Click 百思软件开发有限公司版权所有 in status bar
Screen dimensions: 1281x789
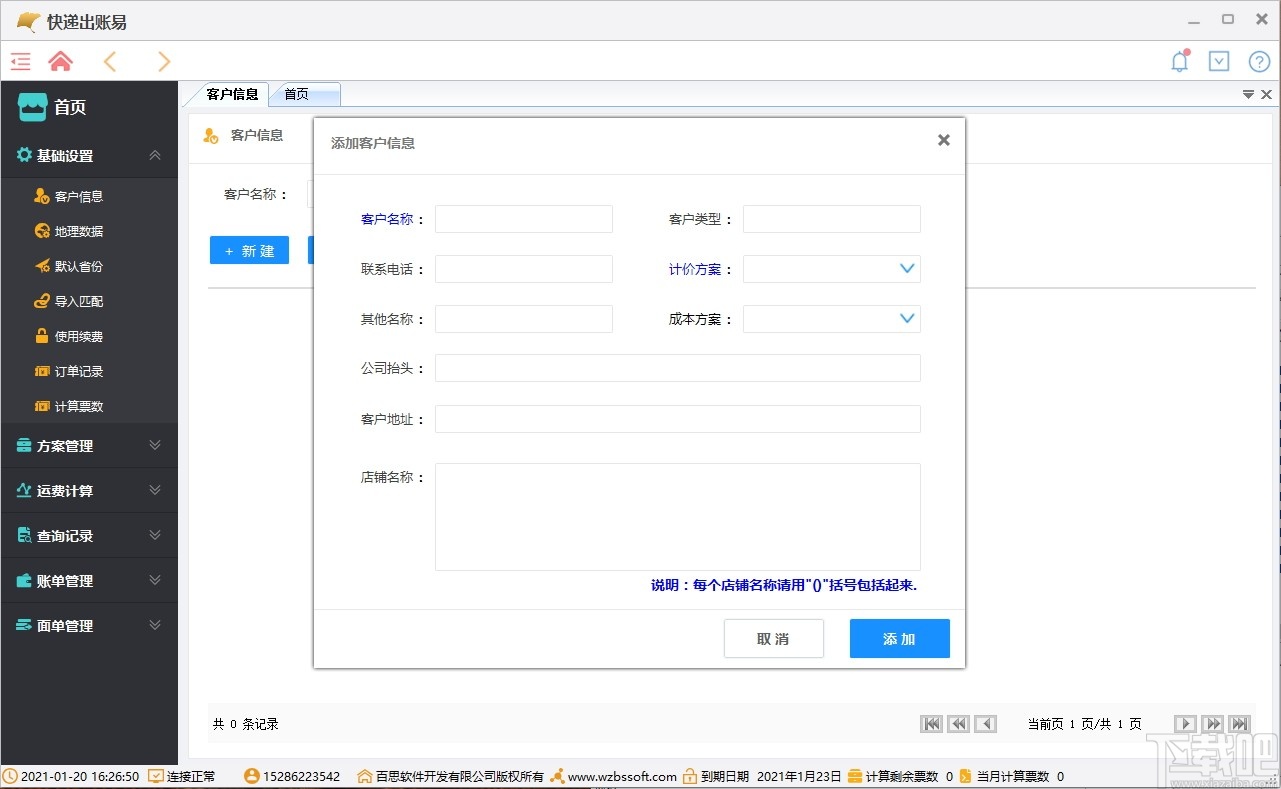coord(451,776)
